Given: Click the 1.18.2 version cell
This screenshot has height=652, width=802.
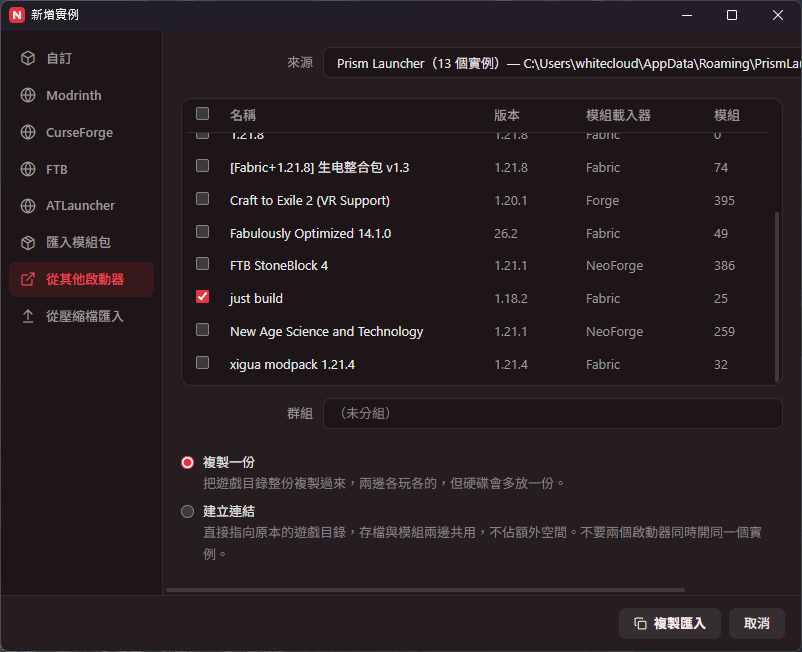Looking at the screenshot, I should pos(511,299).
